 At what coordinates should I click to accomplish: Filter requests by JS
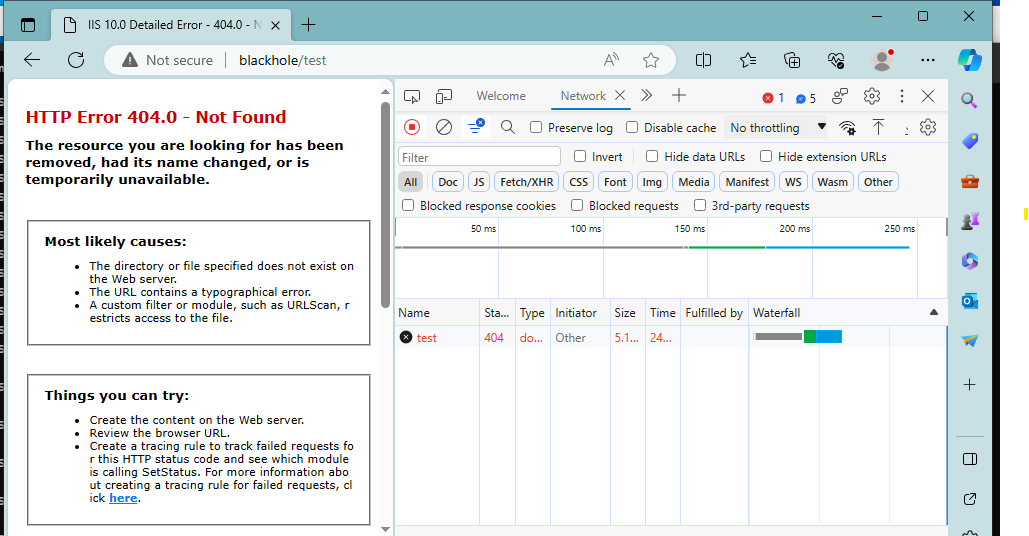479,182
